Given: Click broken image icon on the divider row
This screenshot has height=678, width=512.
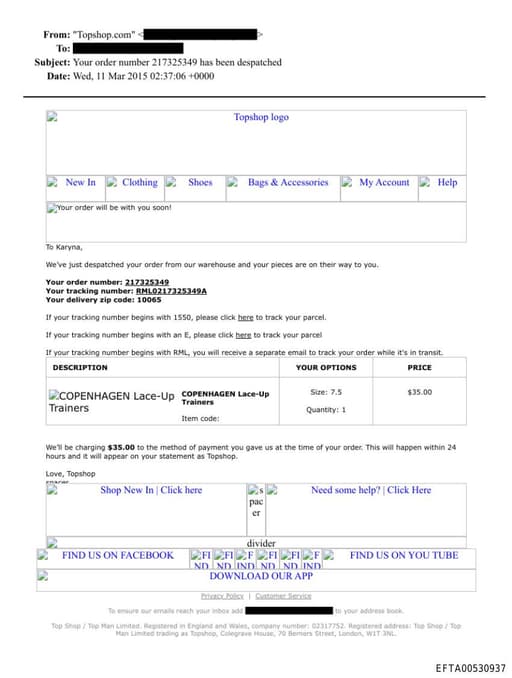Looking at the screenshot, I should pos(52,542).
